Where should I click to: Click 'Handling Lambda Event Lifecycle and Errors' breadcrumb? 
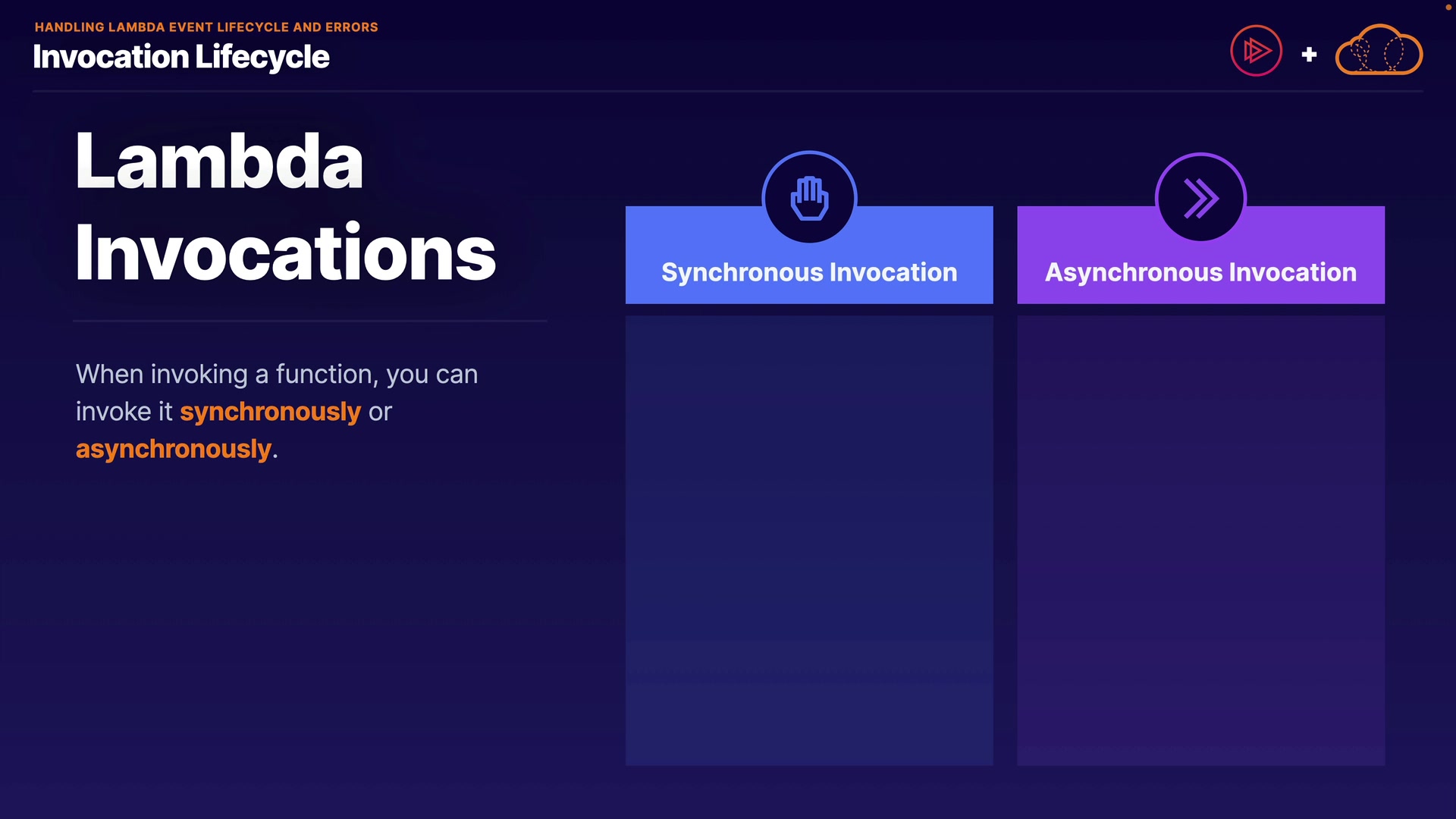(x=206, y=27)
